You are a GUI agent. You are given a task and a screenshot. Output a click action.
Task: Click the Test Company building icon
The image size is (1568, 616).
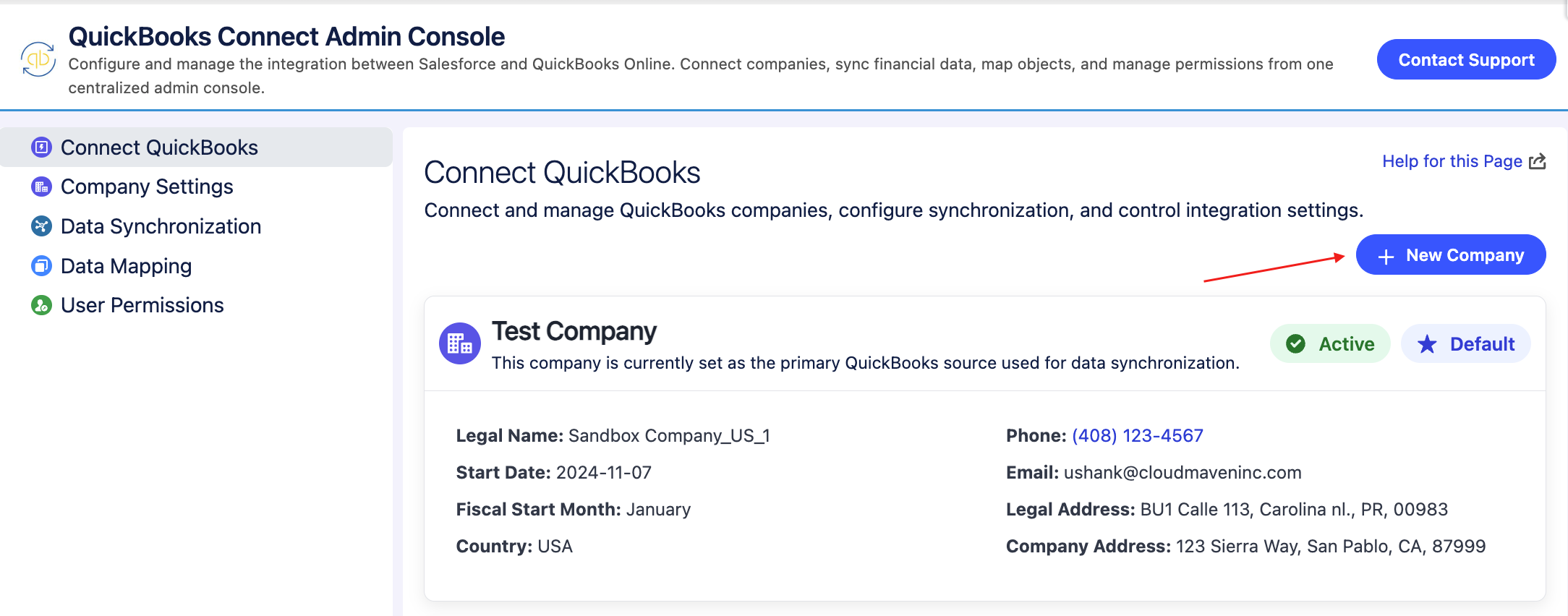click(460, 343)
